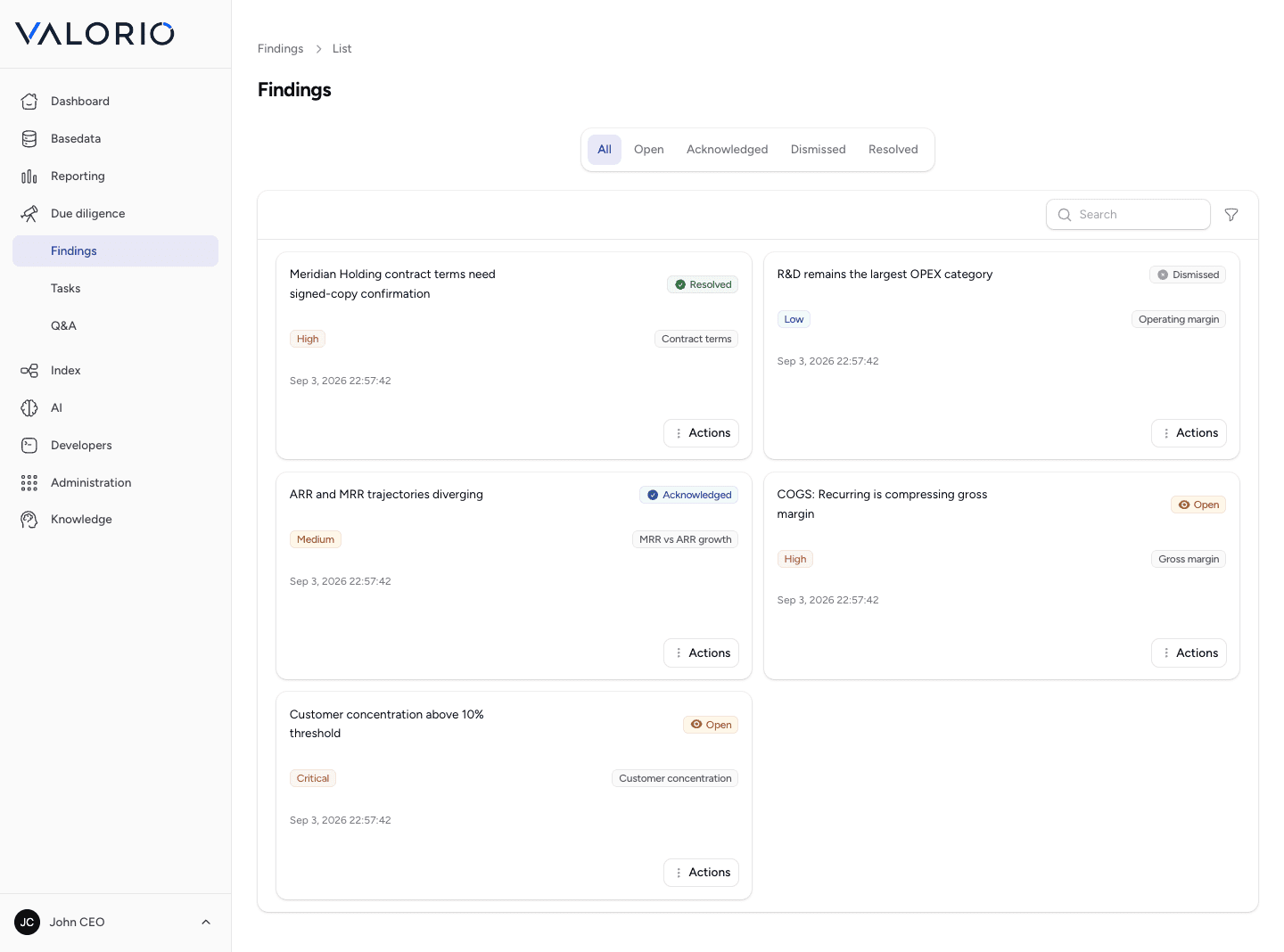Viewport: 1284px width, 952px height.
Task: Click the Valorio logo
Action: point(95,34)
